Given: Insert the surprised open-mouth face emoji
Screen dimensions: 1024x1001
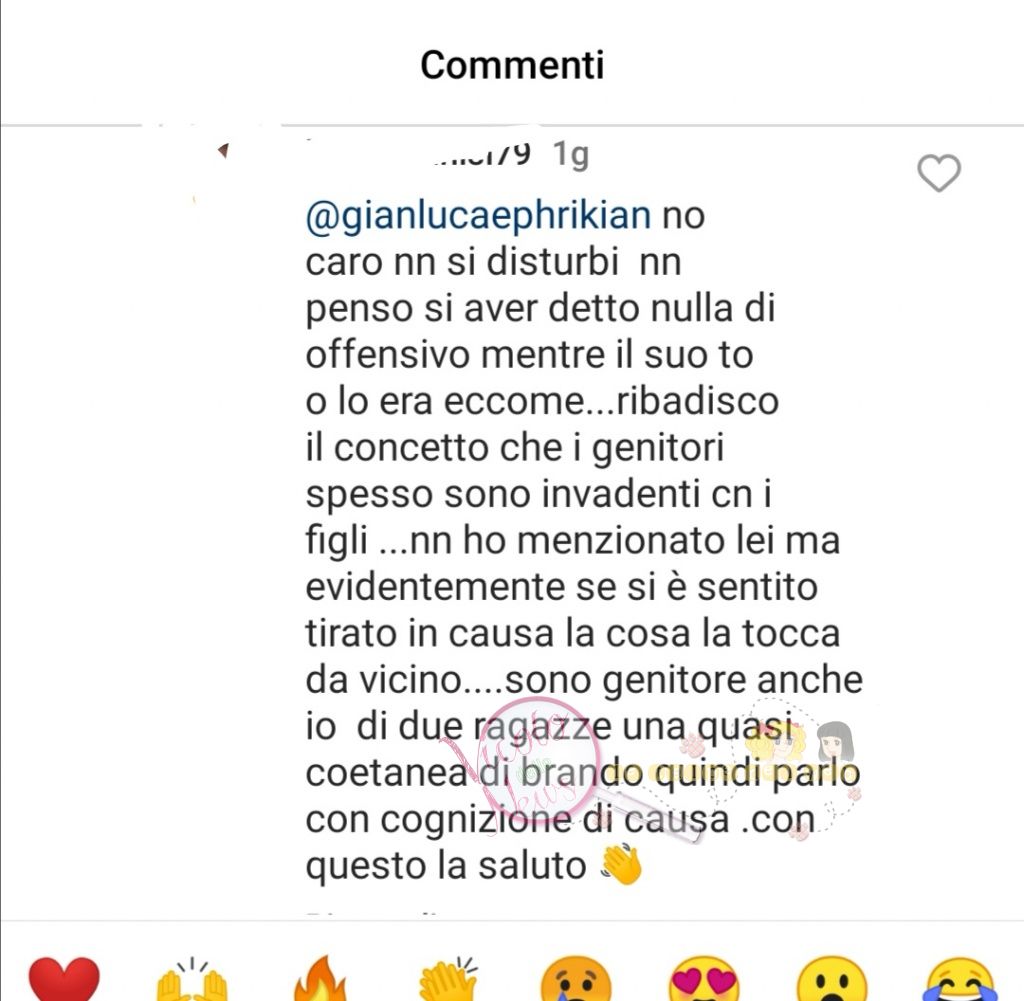Looking at the screenshot, I should (831, 978).
